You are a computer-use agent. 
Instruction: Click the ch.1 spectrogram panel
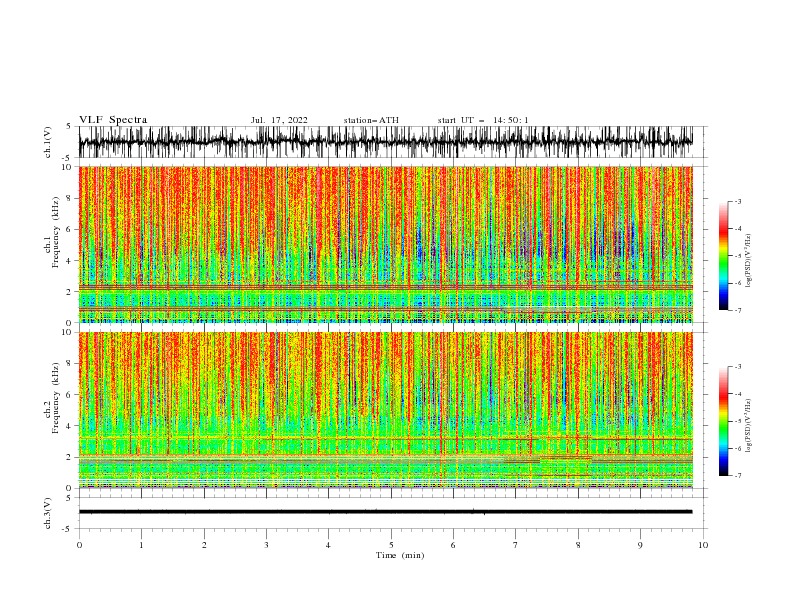tap(385, 244)
